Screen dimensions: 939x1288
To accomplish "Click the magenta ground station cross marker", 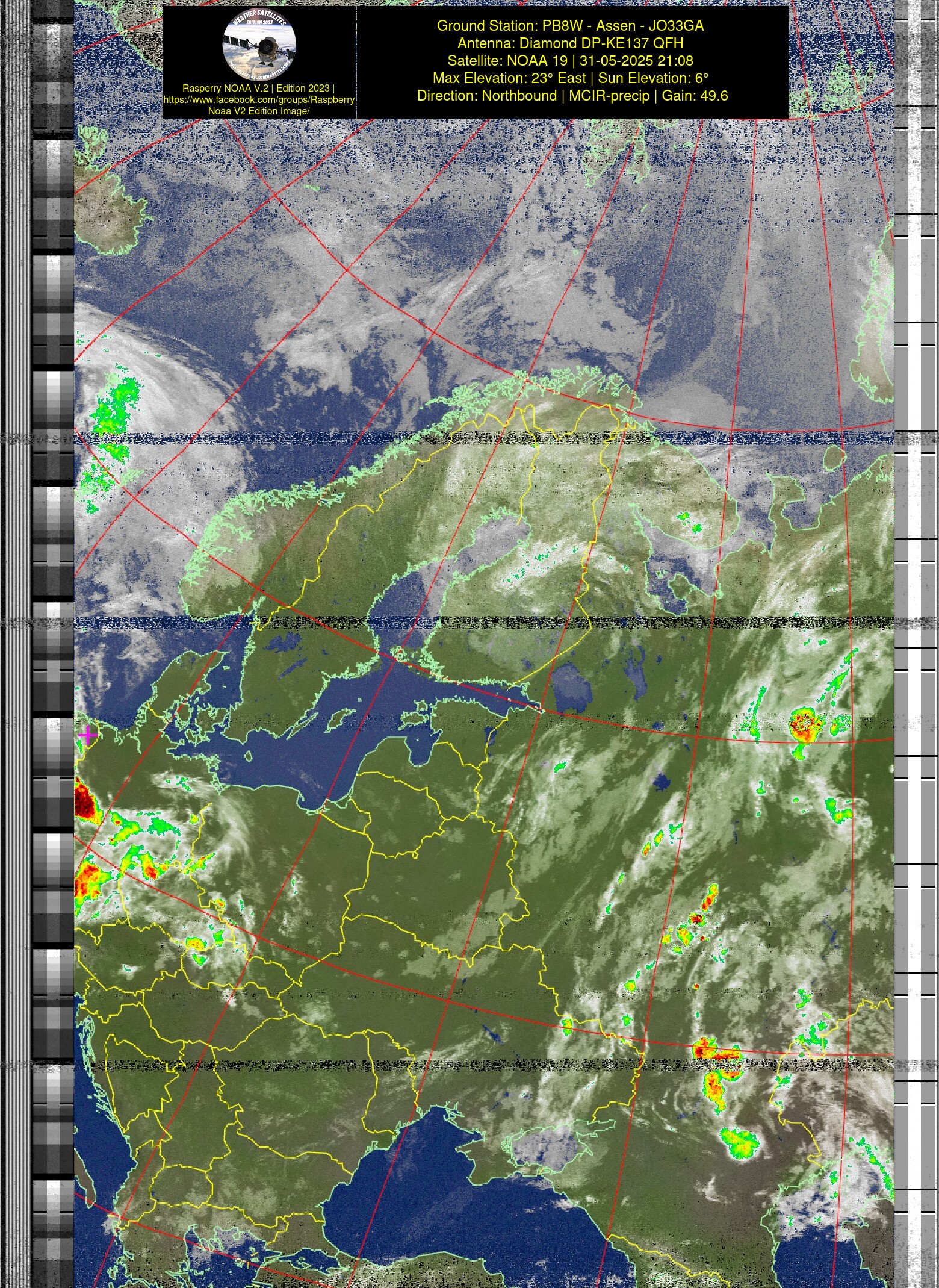I will coord(88,735).
